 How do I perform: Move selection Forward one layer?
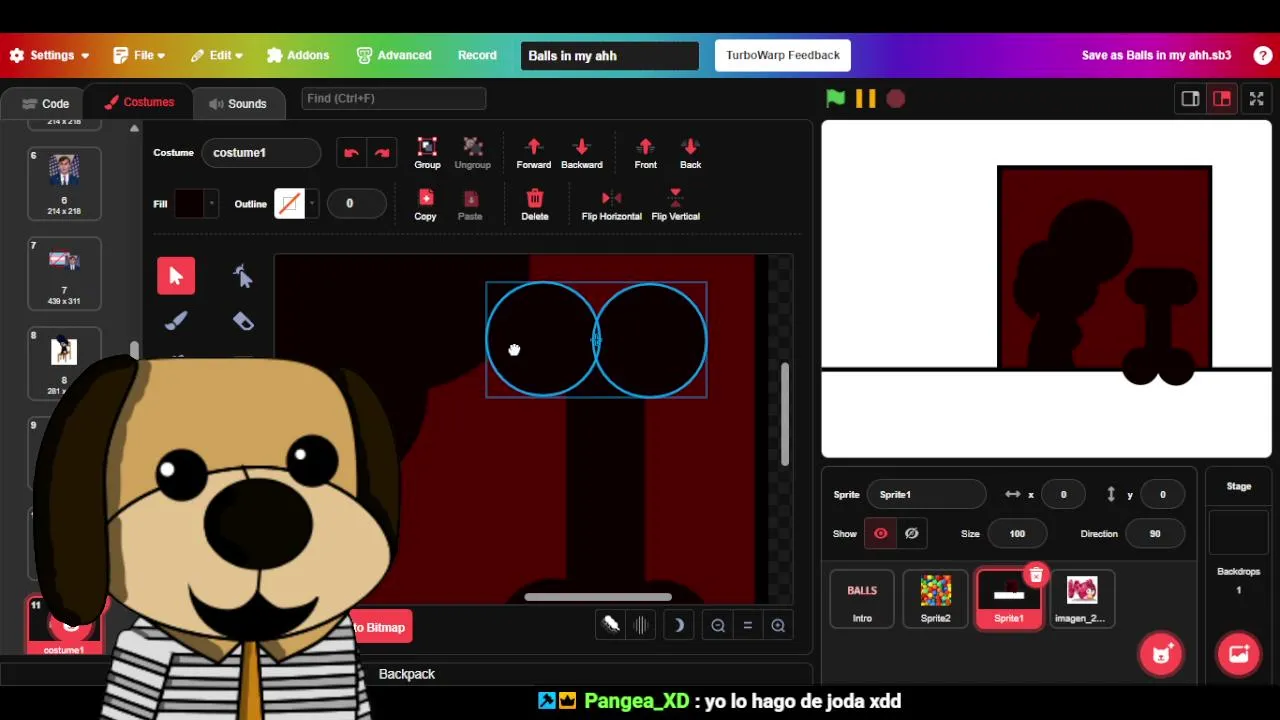pyautogui.click(x=533, y=153)
